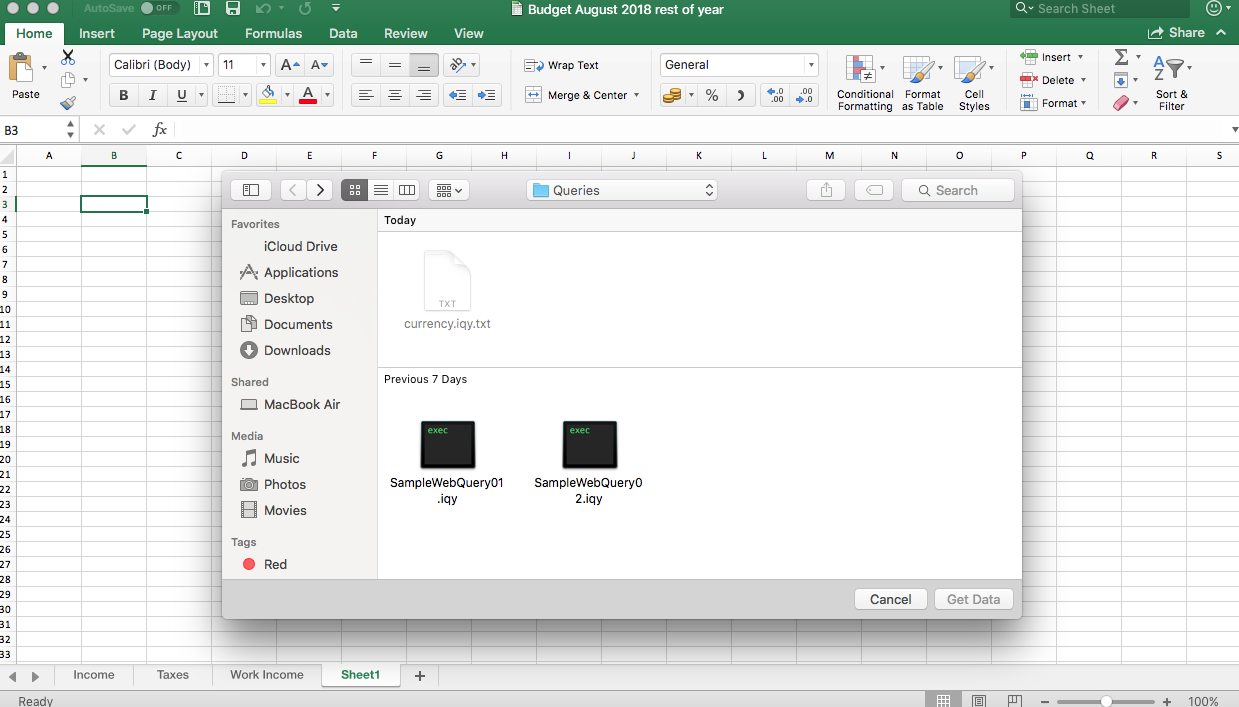Select Downloads in the Favorites sidebar

point(297,350)
